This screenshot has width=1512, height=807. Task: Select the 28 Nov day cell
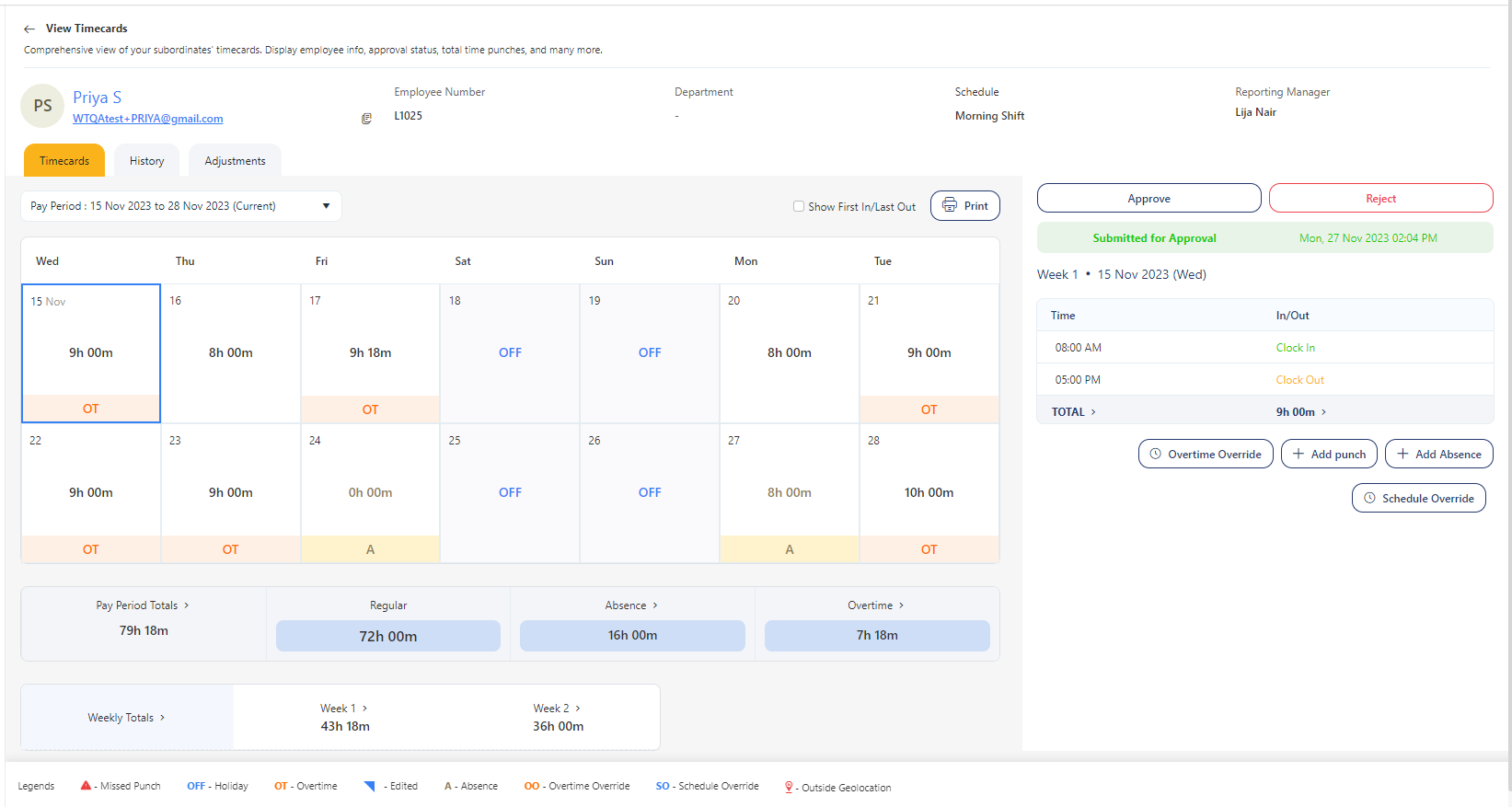coord(929,492)
